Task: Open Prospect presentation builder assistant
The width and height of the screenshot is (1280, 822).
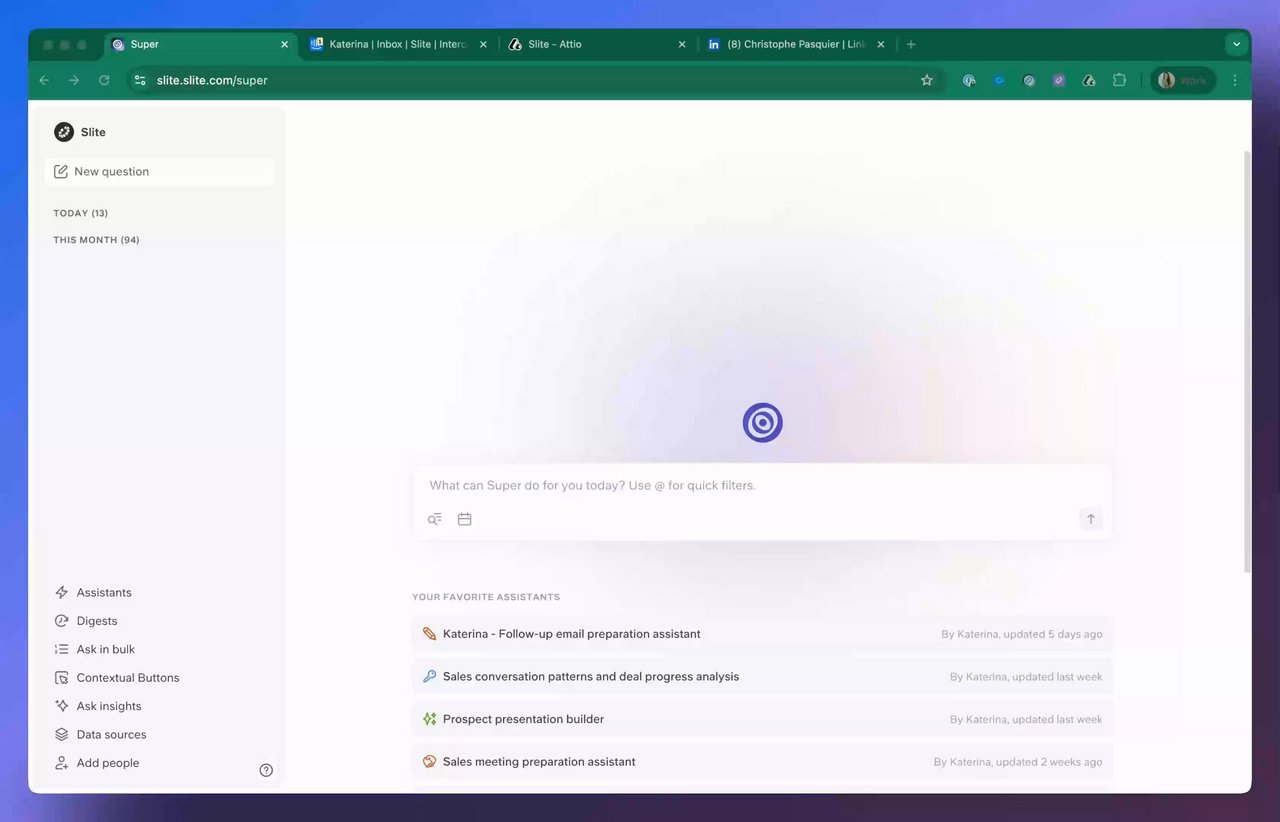Action: click(x=762, y=719)
